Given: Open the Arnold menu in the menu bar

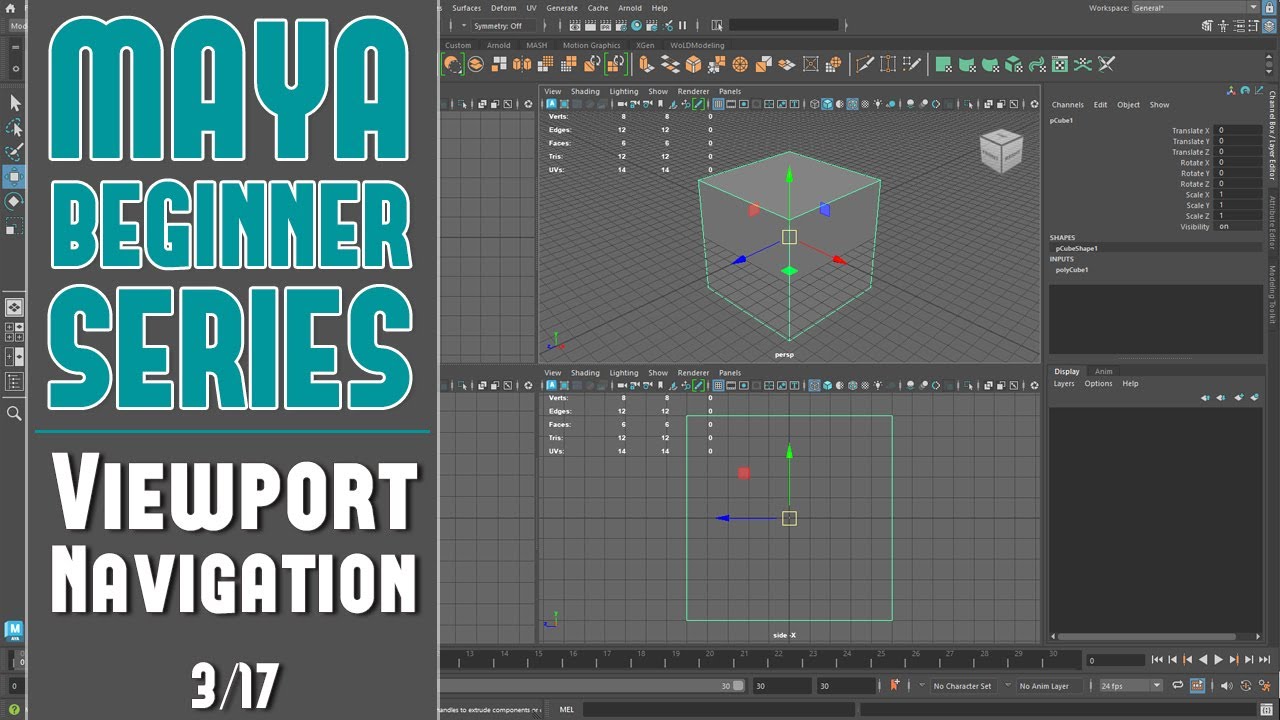Looking at the screenshot, I should (630, 8).
